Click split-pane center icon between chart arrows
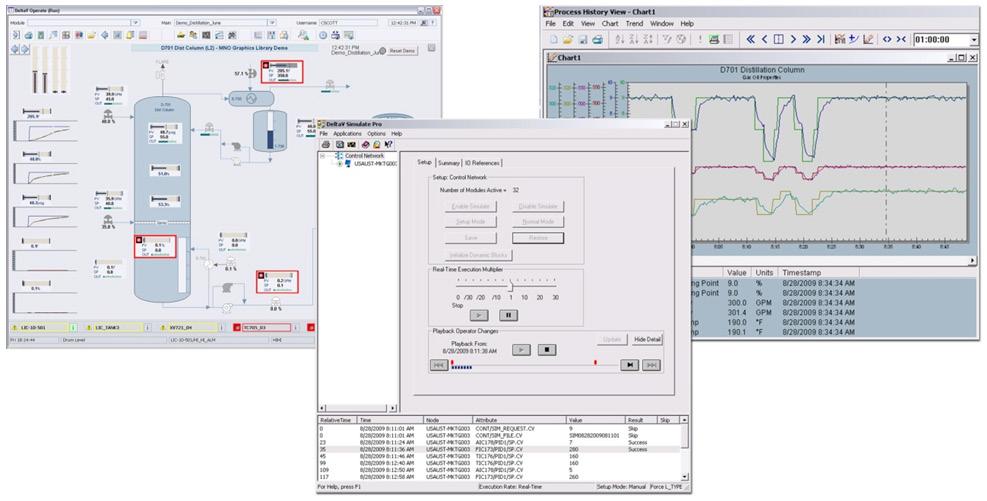This screenshot has width=987, height=501. 779,40
